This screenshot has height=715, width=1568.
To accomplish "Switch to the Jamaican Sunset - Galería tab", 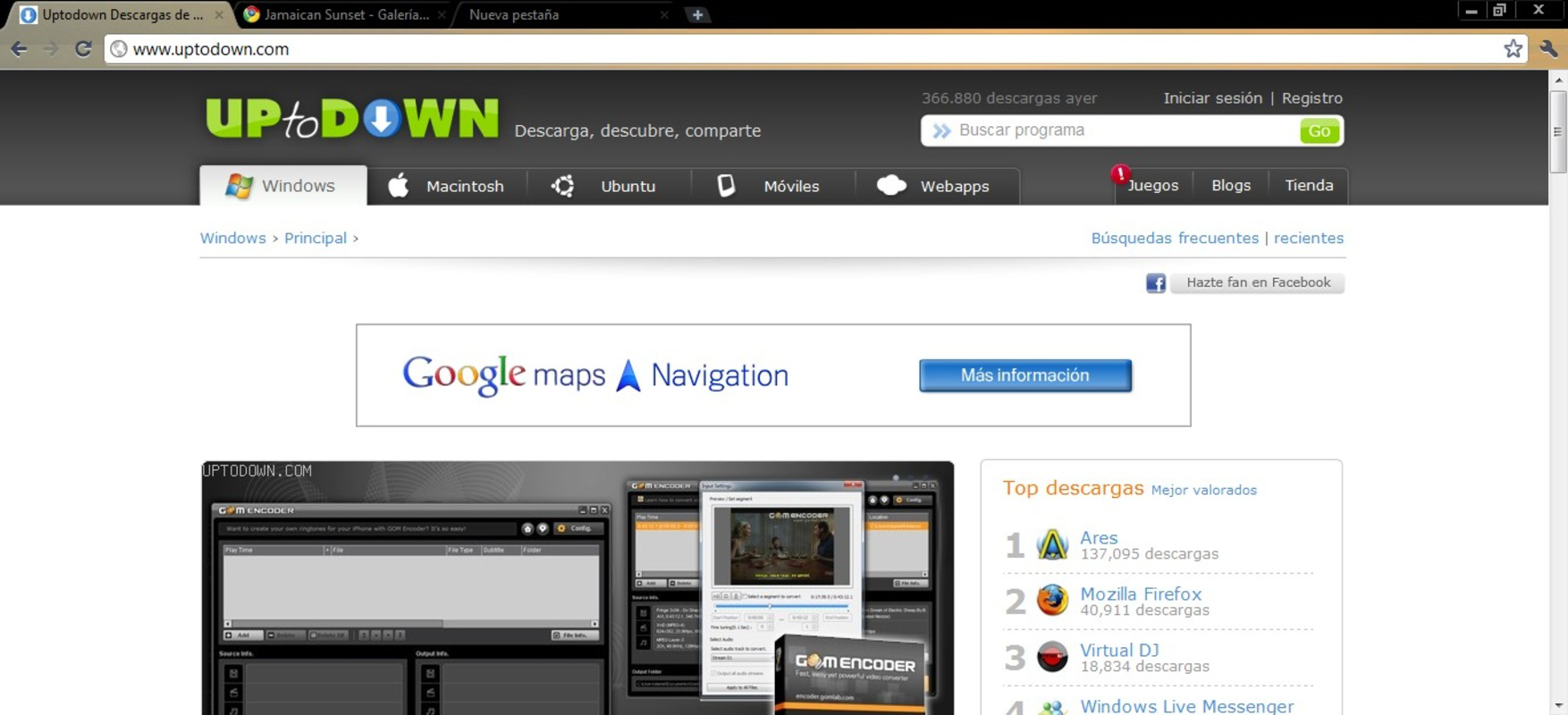I will tap(344, 14).
